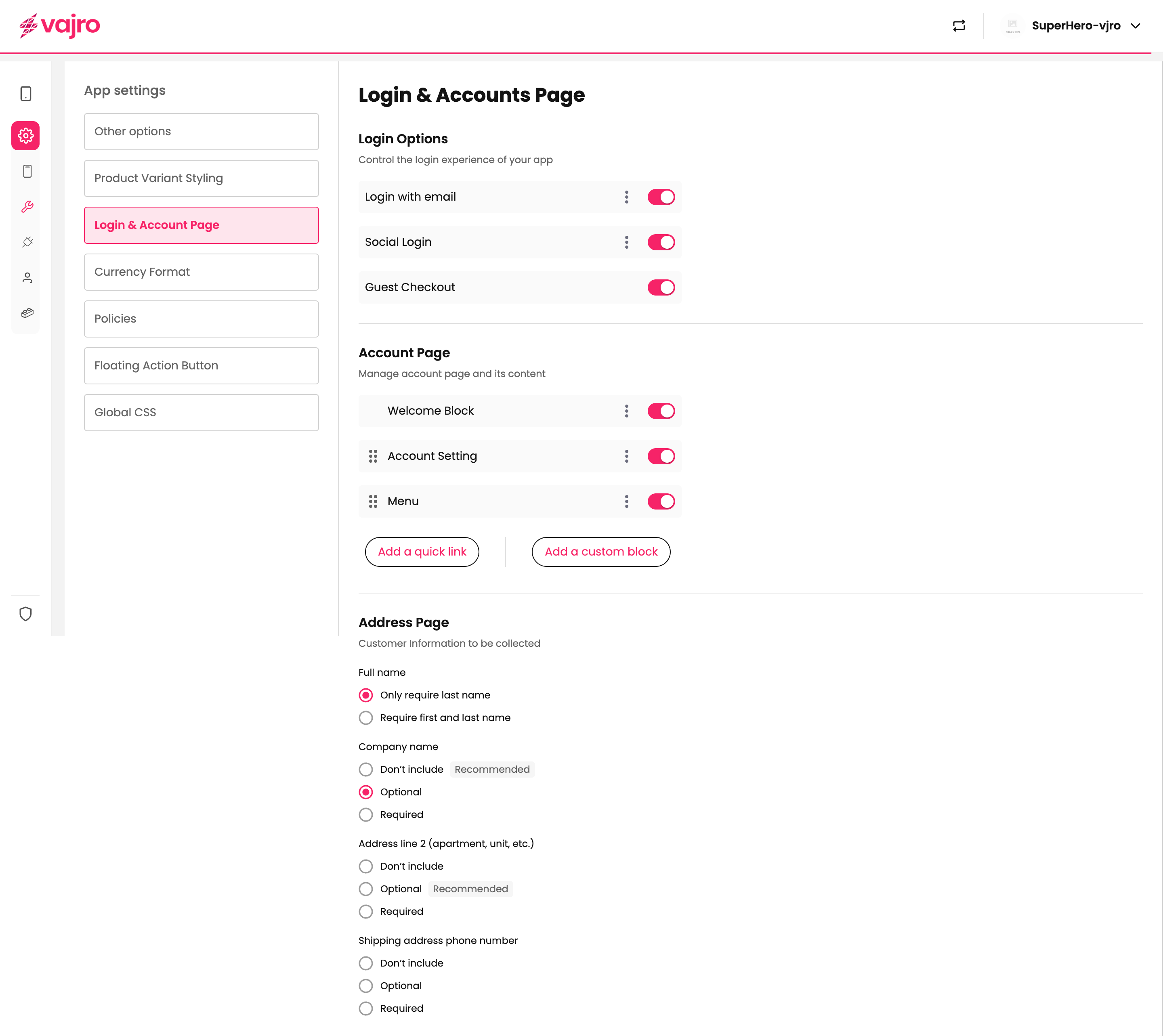The height and width of the screenshot is (1036, 1163).
Task: Click the vajro logo
Action: click(60, 25)
